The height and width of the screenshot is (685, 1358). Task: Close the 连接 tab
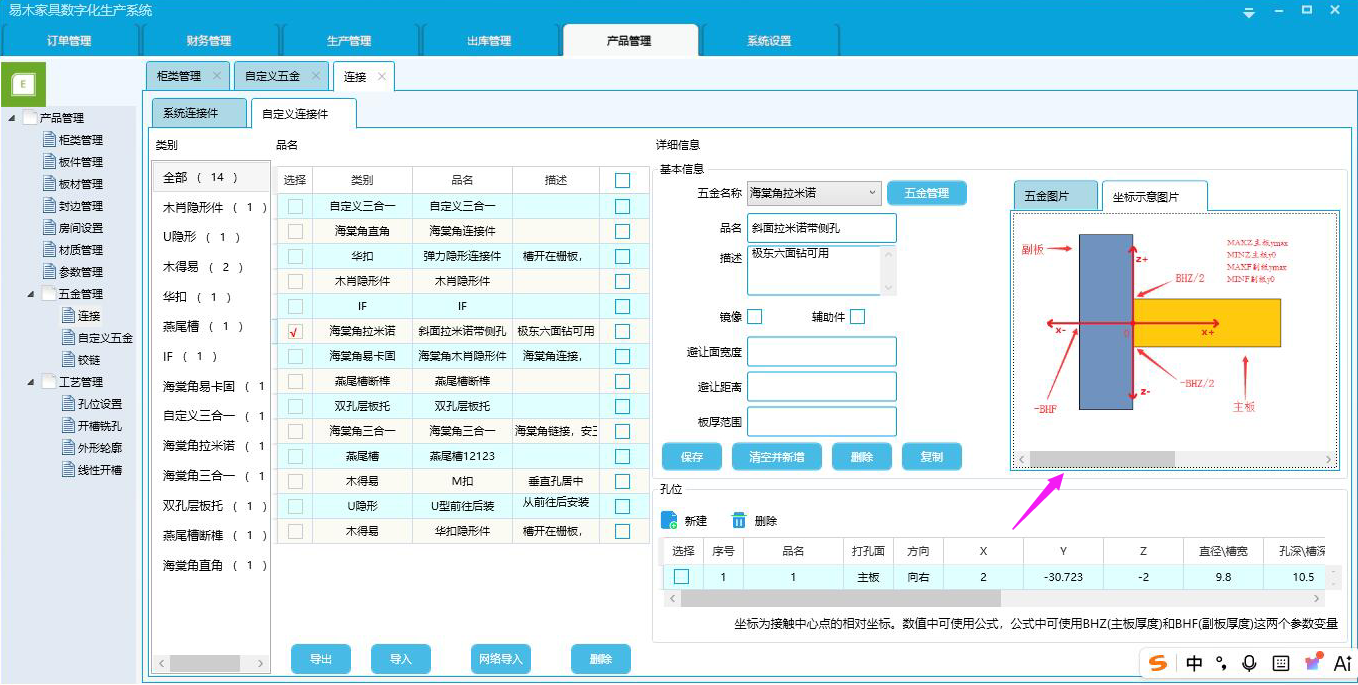tap(381, 77)
